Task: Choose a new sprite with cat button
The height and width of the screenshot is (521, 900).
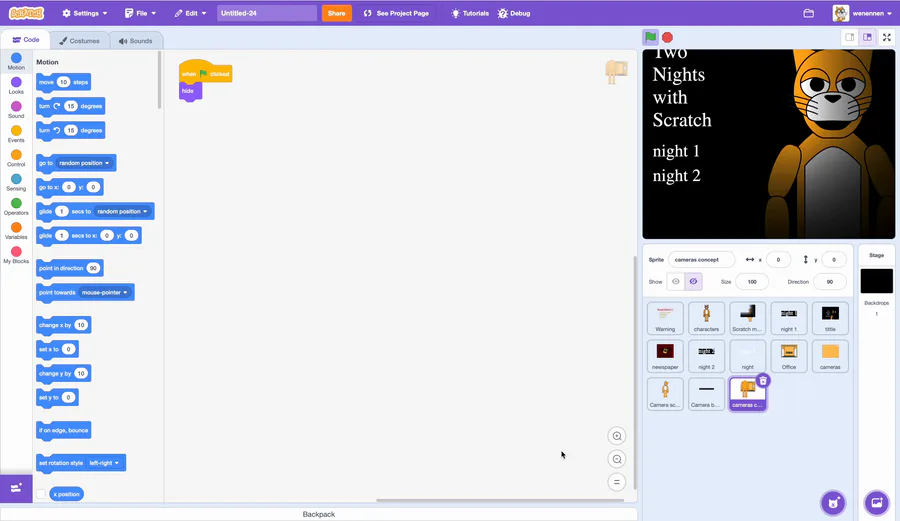Action: pyautogui.click(x=833, y=503)
